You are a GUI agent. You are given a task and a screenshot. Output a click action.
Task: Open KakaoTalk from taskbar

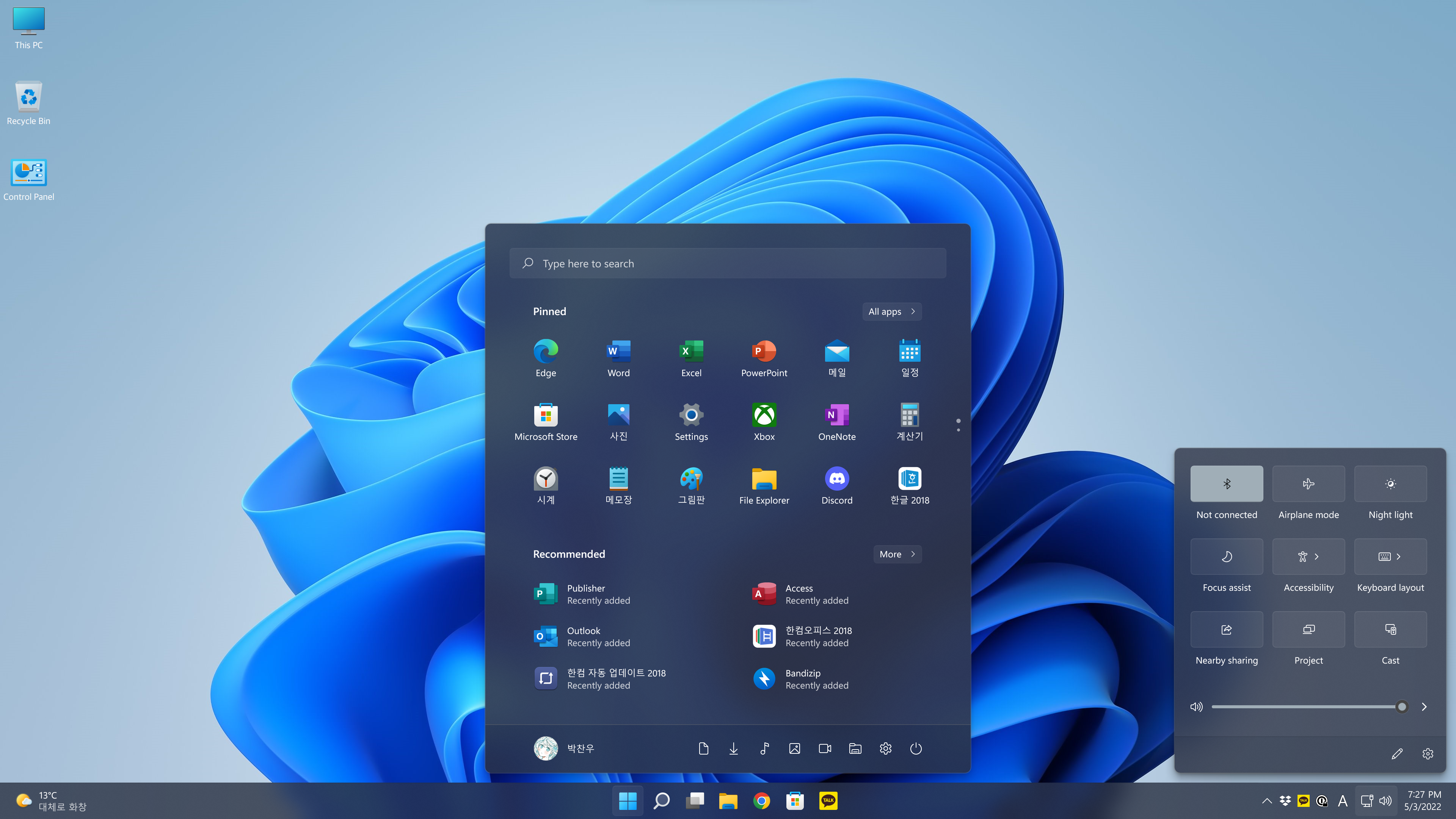tap(828, 801)
